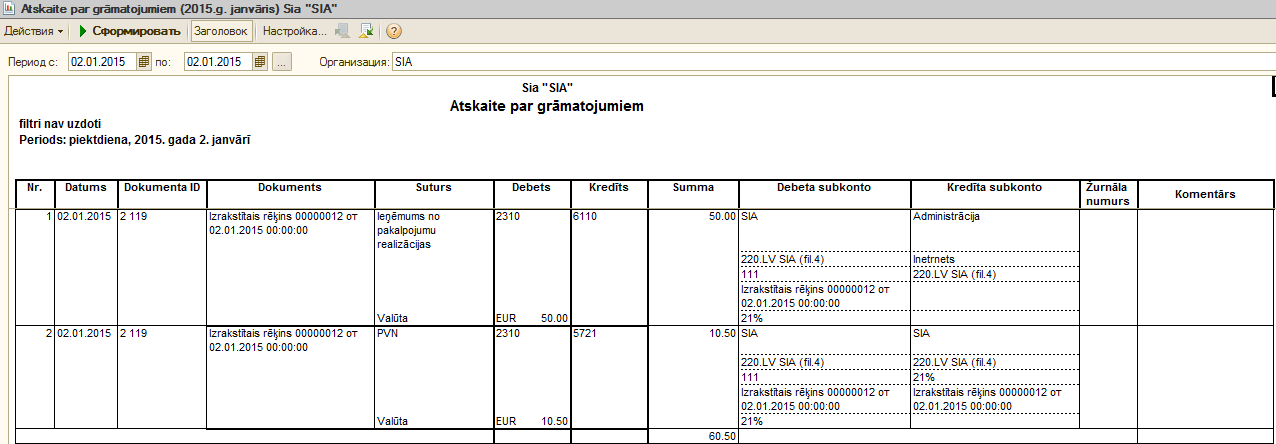Click the greyed save settings icon
This screenshot has width=1276, height=444.
(x=343, y=31)
